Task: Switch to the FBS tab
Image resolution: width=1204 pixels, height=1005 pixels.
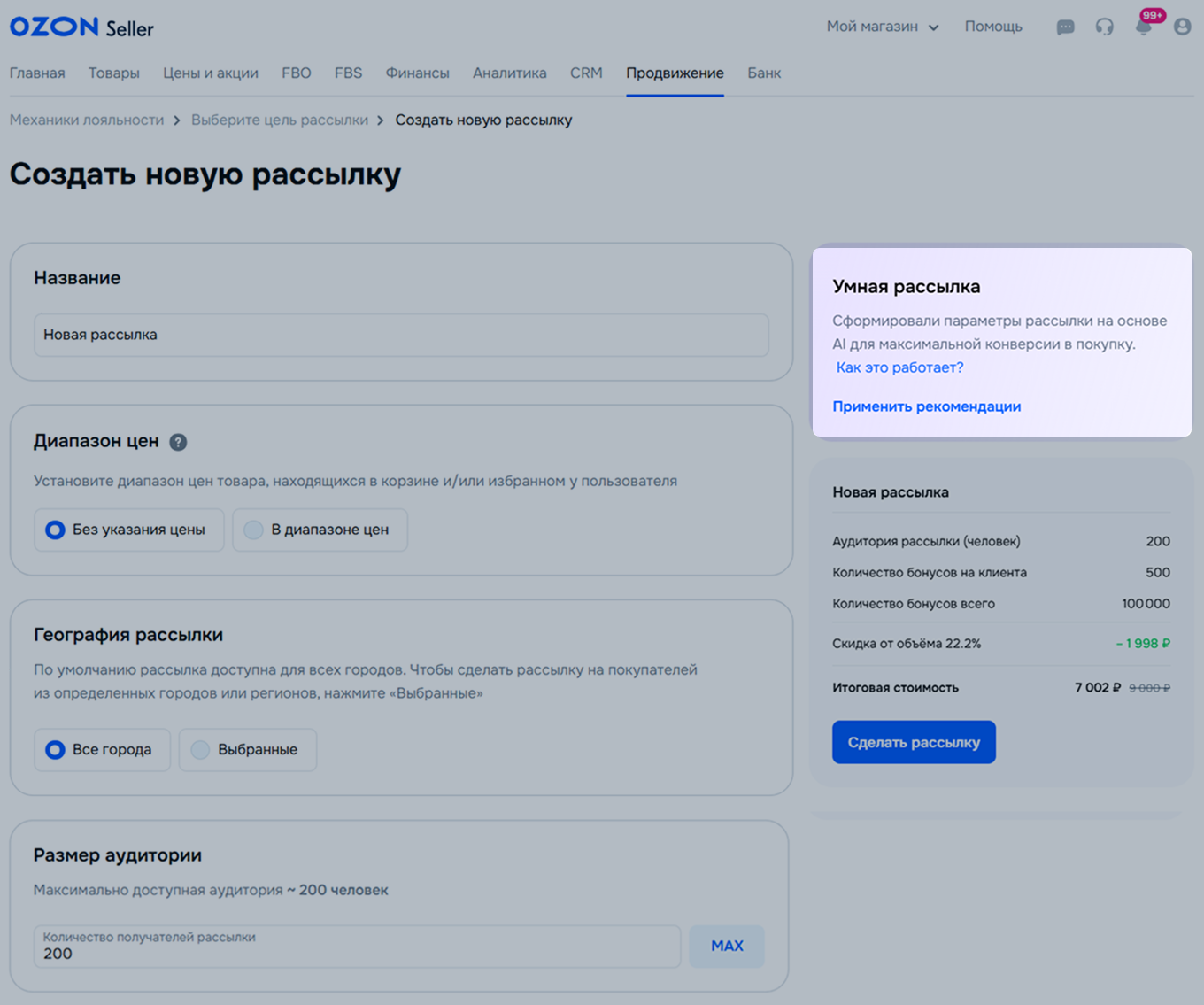Action: (349, 73)
